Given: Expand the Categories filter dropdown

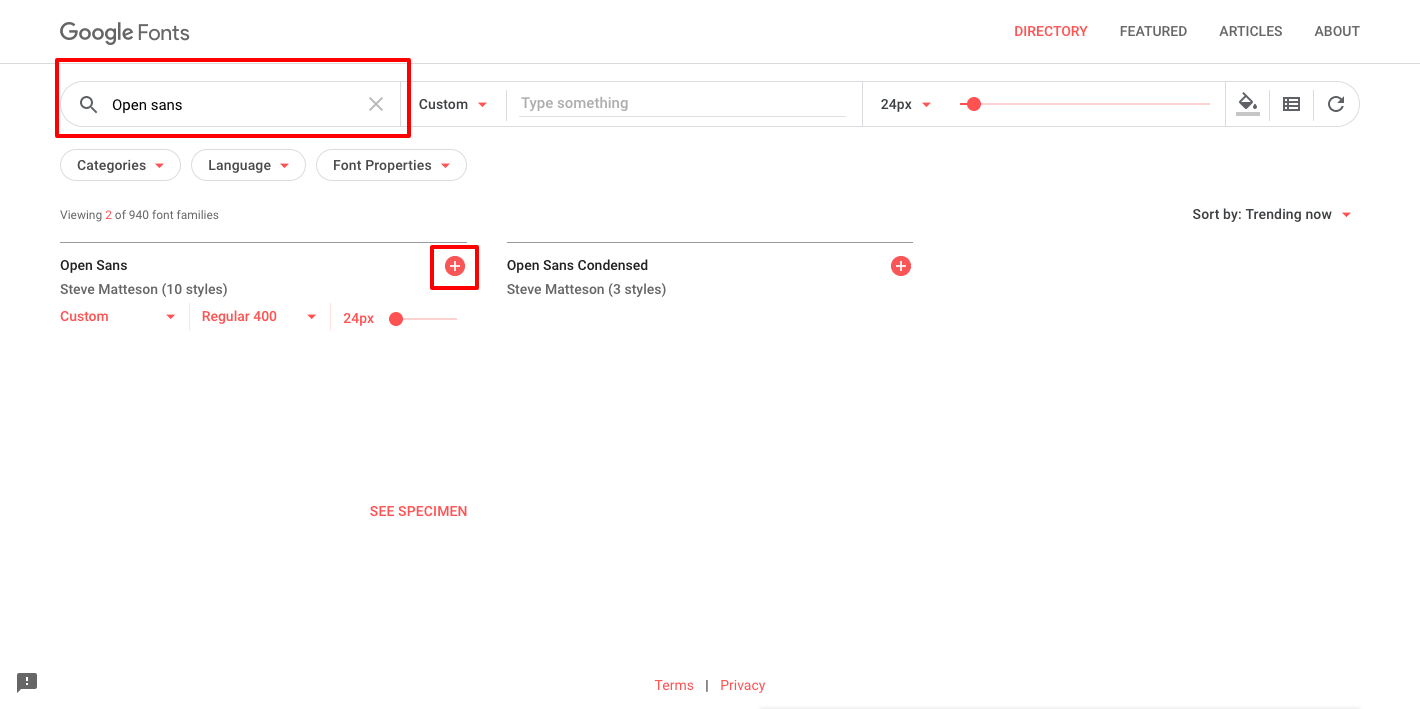Looking at the screenshot, I should (x=120, y=166).
